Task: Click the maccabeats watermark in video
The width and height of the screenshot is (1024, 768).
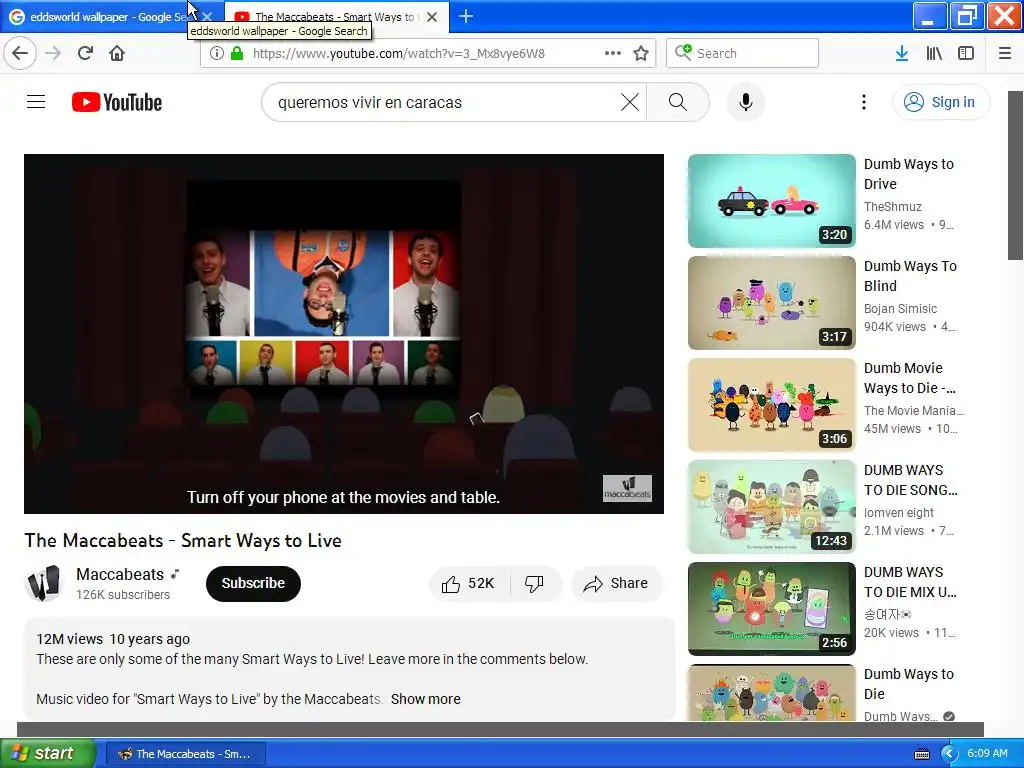Action: pos(627,488)
